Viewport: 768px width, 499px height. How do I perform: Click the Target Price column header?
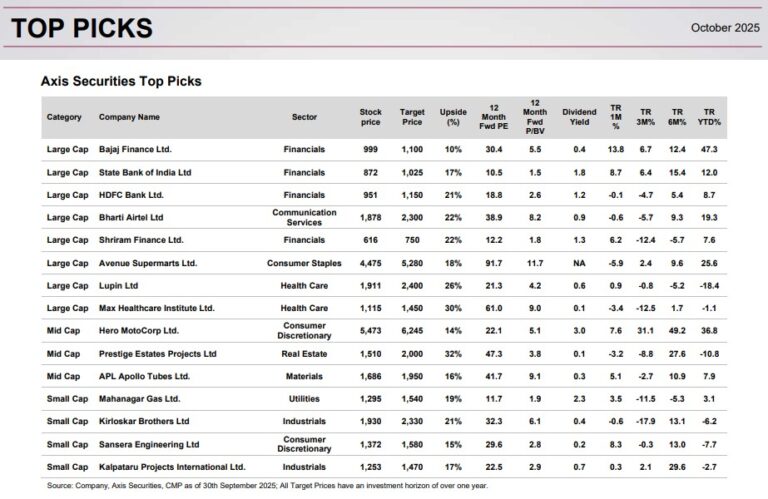coord(412,117)
